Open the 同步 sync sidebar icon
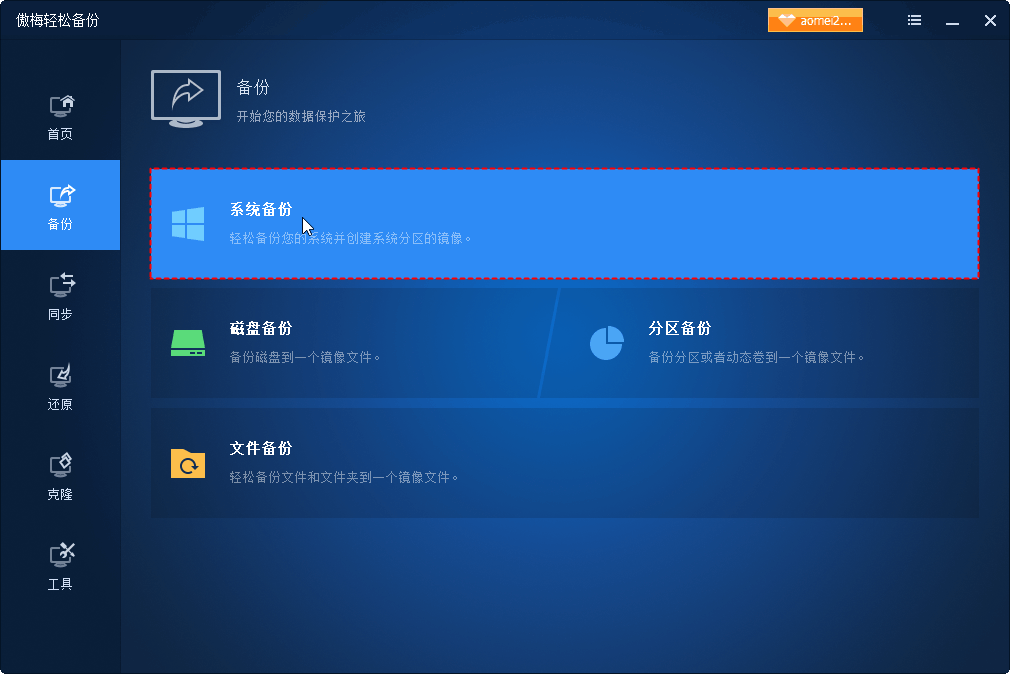Image resolution: width=1010 pixels, height=674 pixels. [62, 285]
